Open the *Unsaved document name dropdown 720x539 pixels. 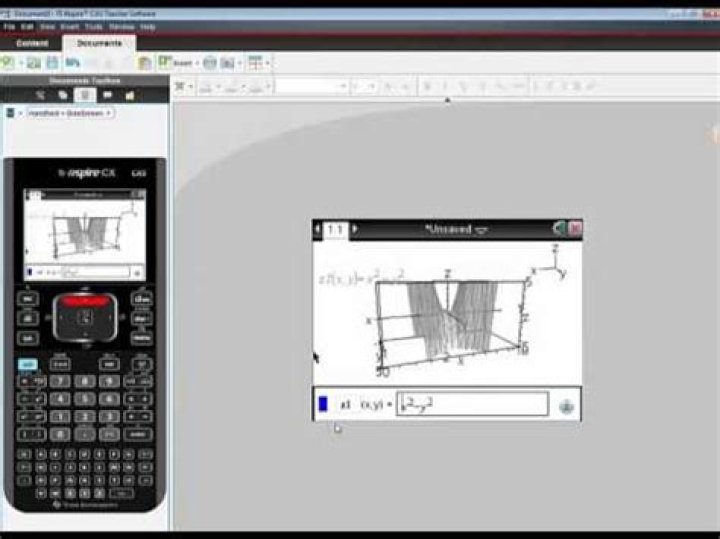456,229
